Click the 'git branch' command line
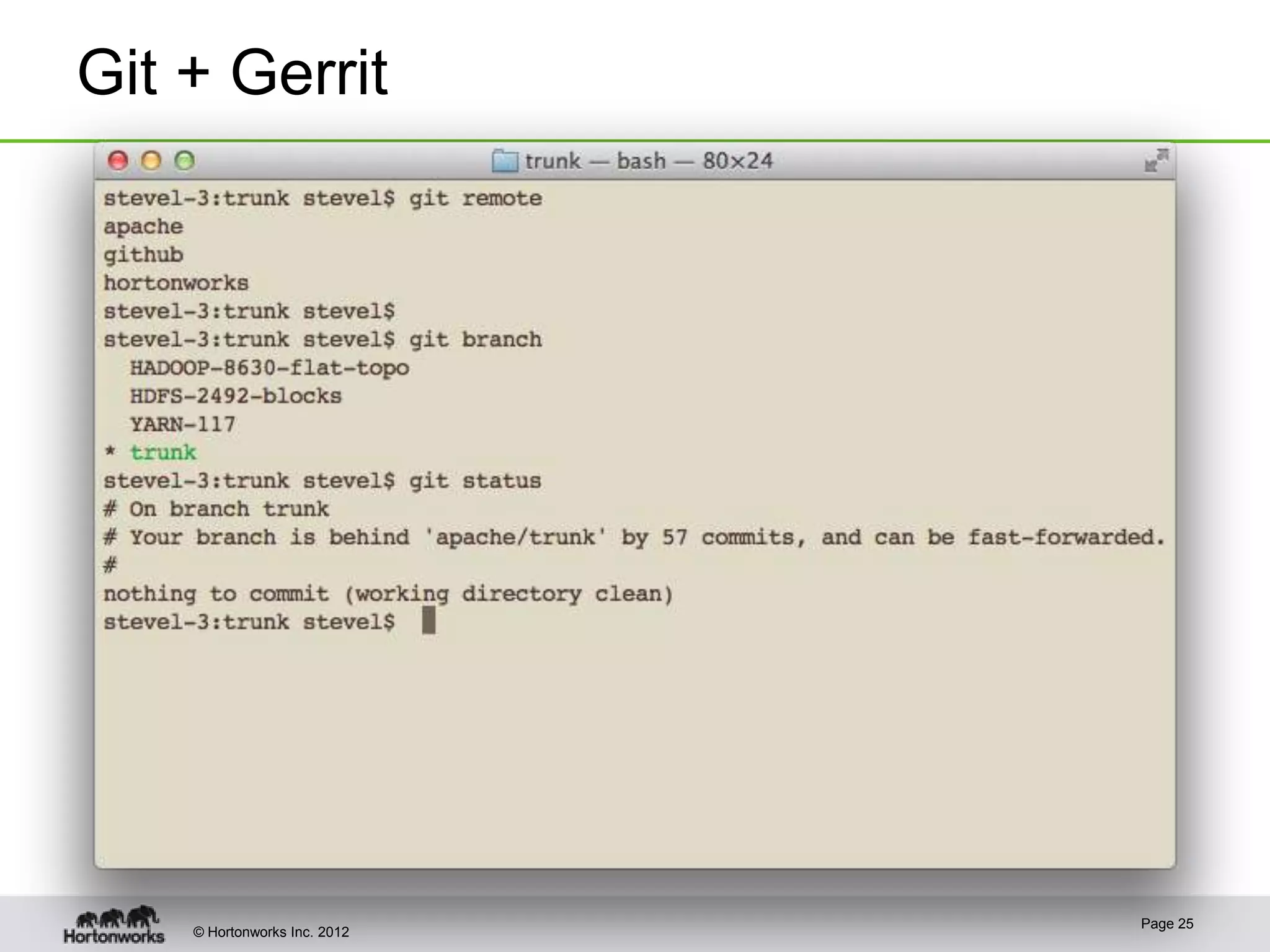The height and width of the screenshot is (952, 1270). (x=323, y=340)
